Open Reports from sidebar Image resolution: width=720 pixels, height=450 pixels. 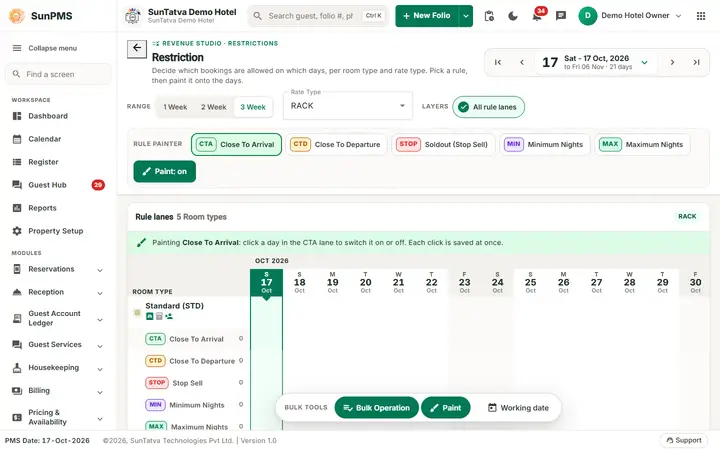pyautogui.click(x=57, y=208)
